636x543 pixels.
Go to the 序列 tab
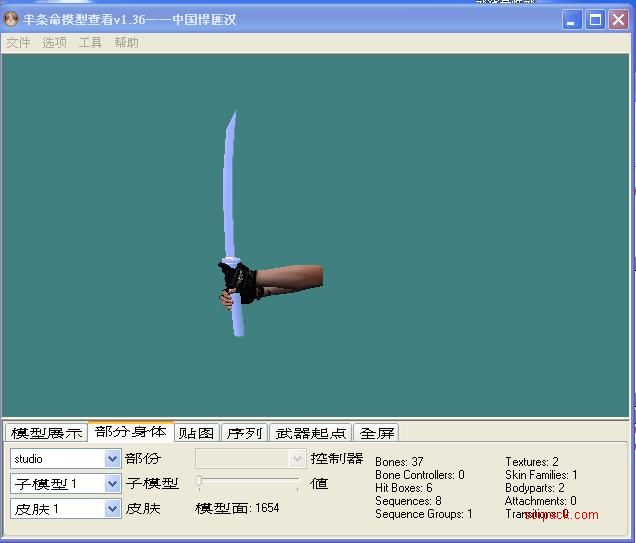coord(244,433)
